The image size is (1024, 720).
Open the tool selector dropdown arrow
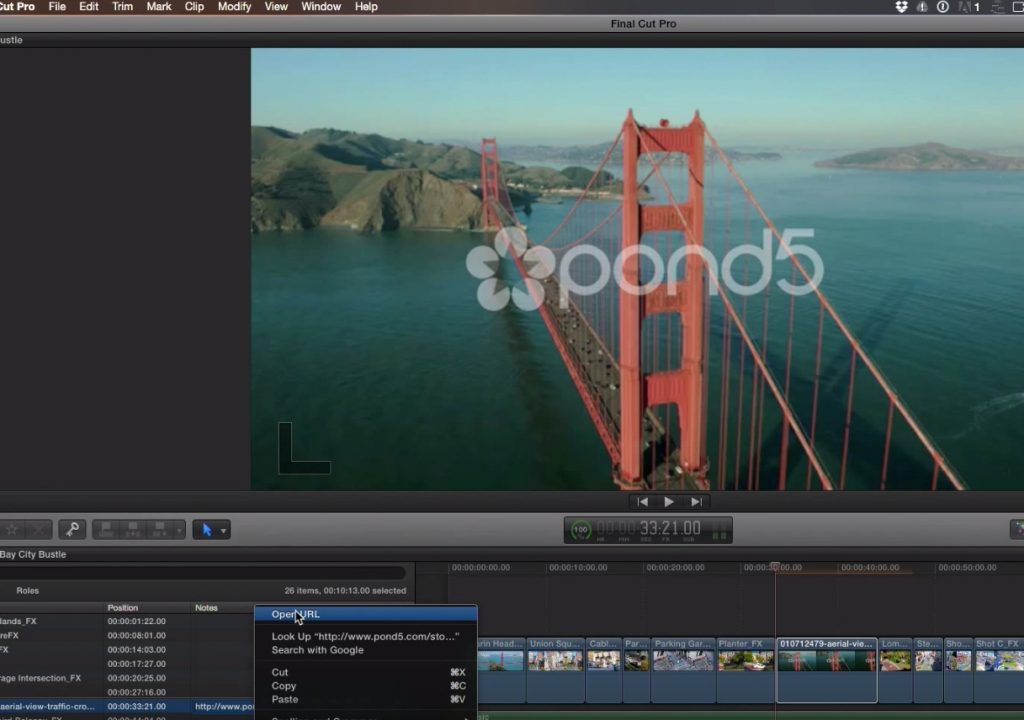click(224, 530)
